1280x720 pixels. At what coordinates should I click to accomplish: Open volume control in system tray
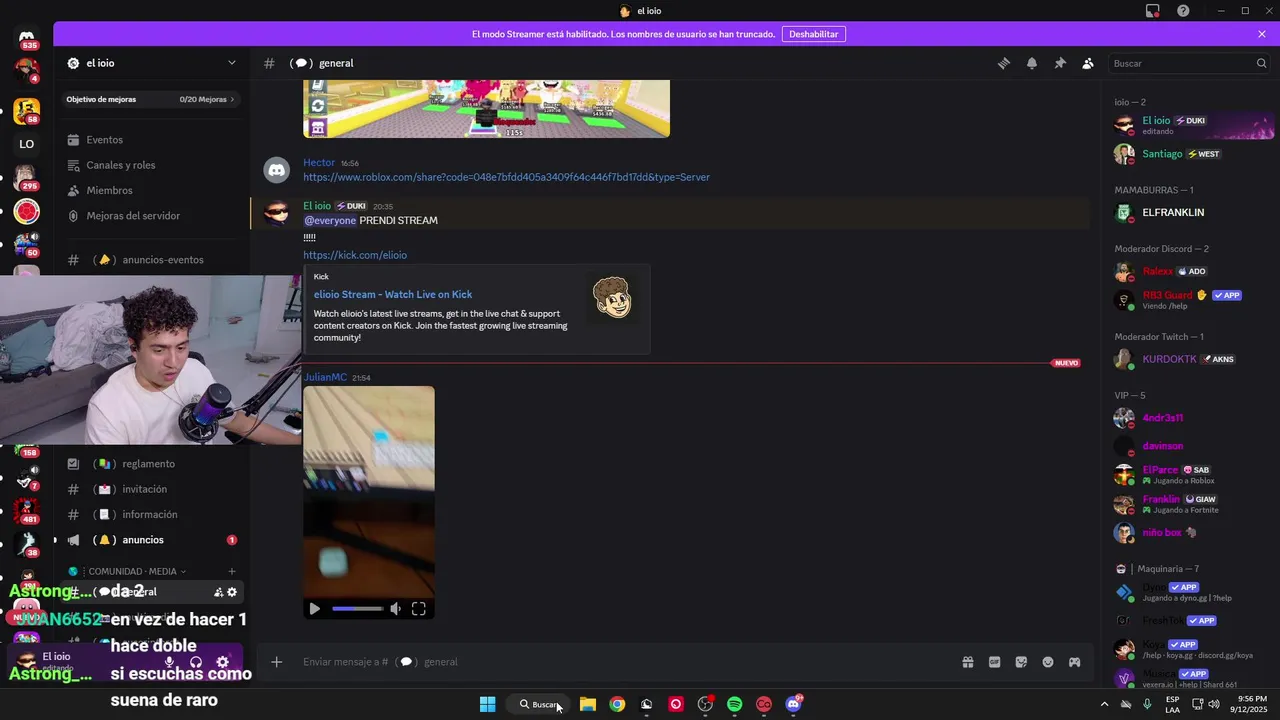click(1214, 704)
